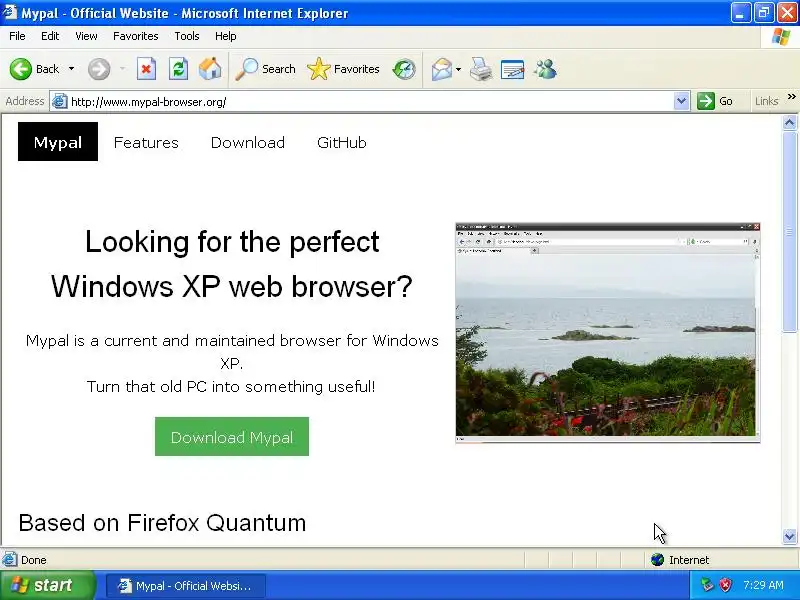This screenshot has height=600, width=800.
Task: Click the green Back arrow icon
Action: (x=21, y=69)
